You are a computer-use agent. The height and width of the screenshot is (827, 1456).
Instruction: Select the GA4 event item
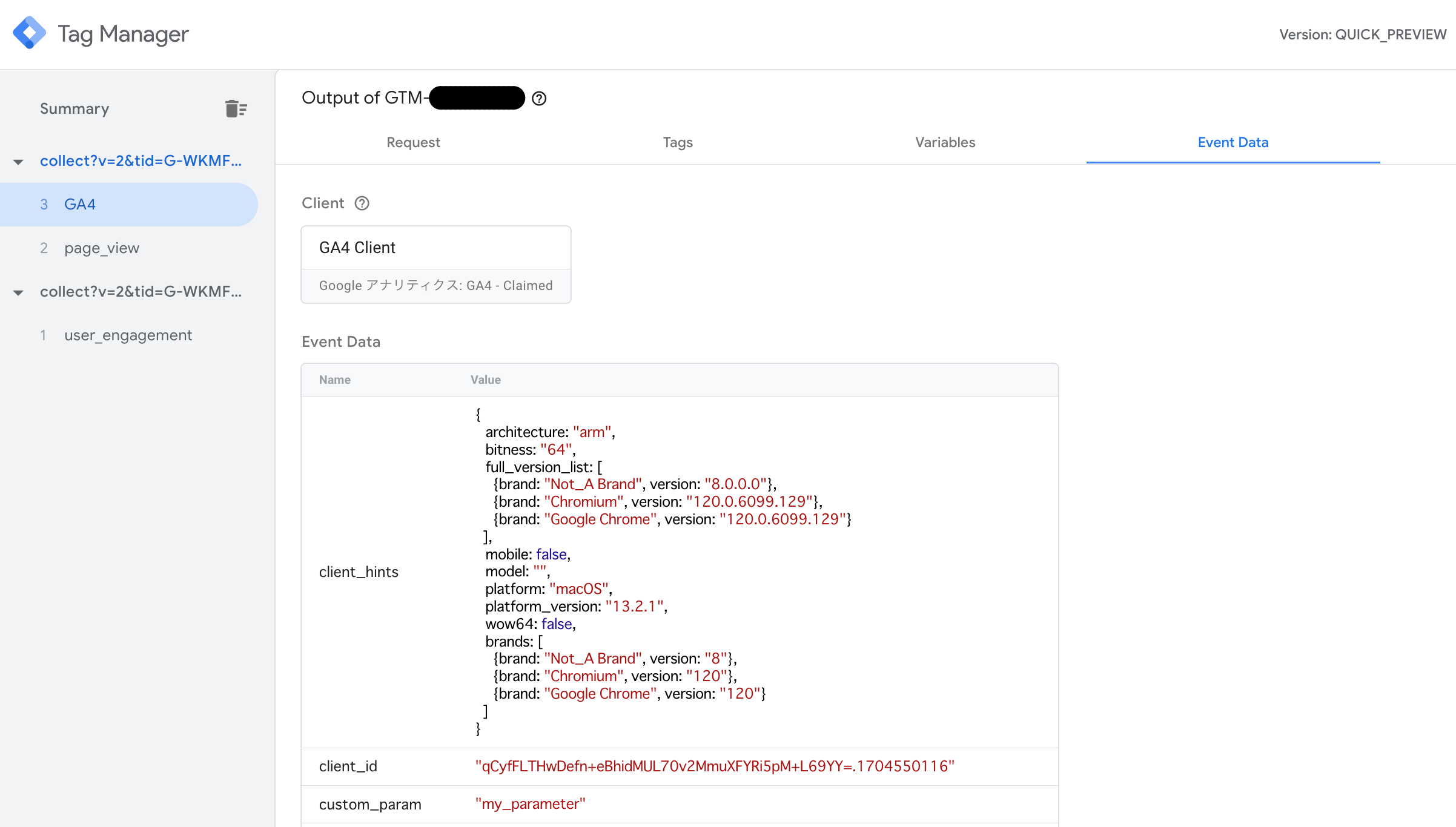(x=80, y=205)
